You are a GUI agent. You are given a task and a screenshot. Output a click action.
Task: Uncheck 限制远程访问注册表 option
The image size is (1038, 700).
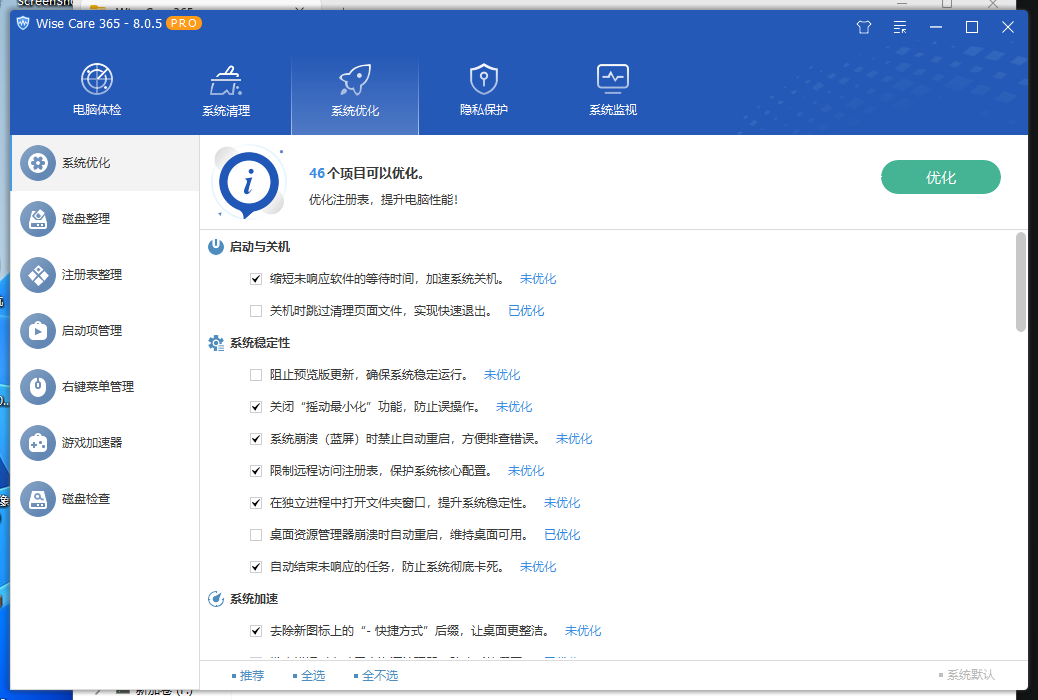tap(256, 471)
